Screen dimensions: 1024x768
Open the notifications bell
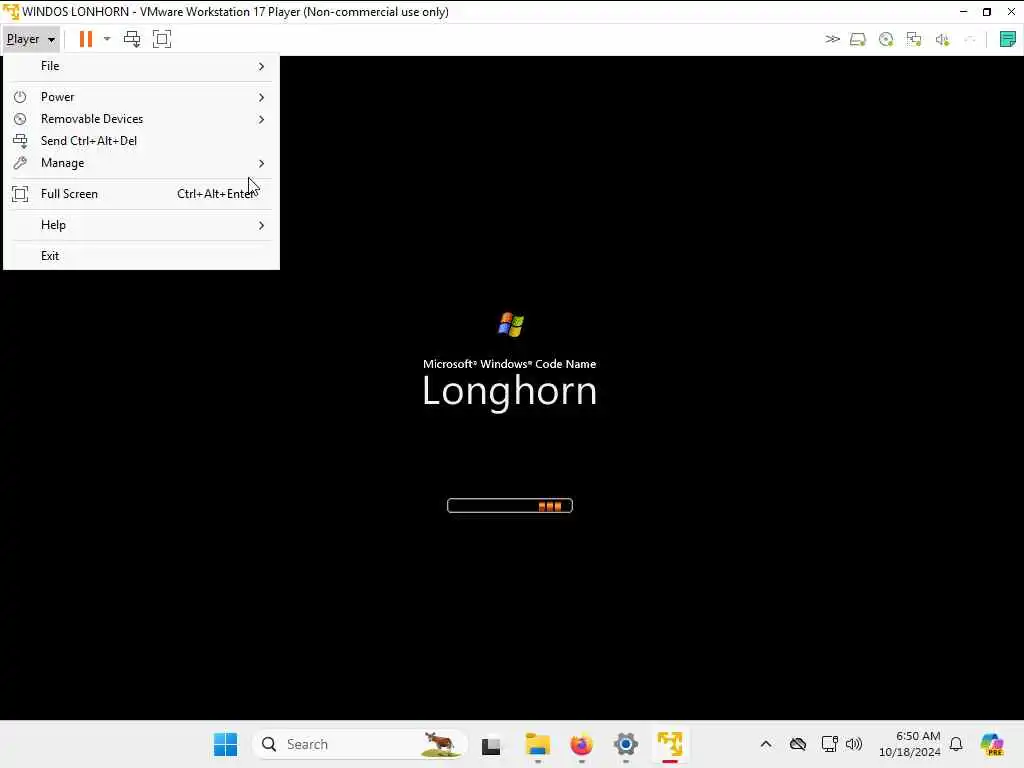[956, 744]
